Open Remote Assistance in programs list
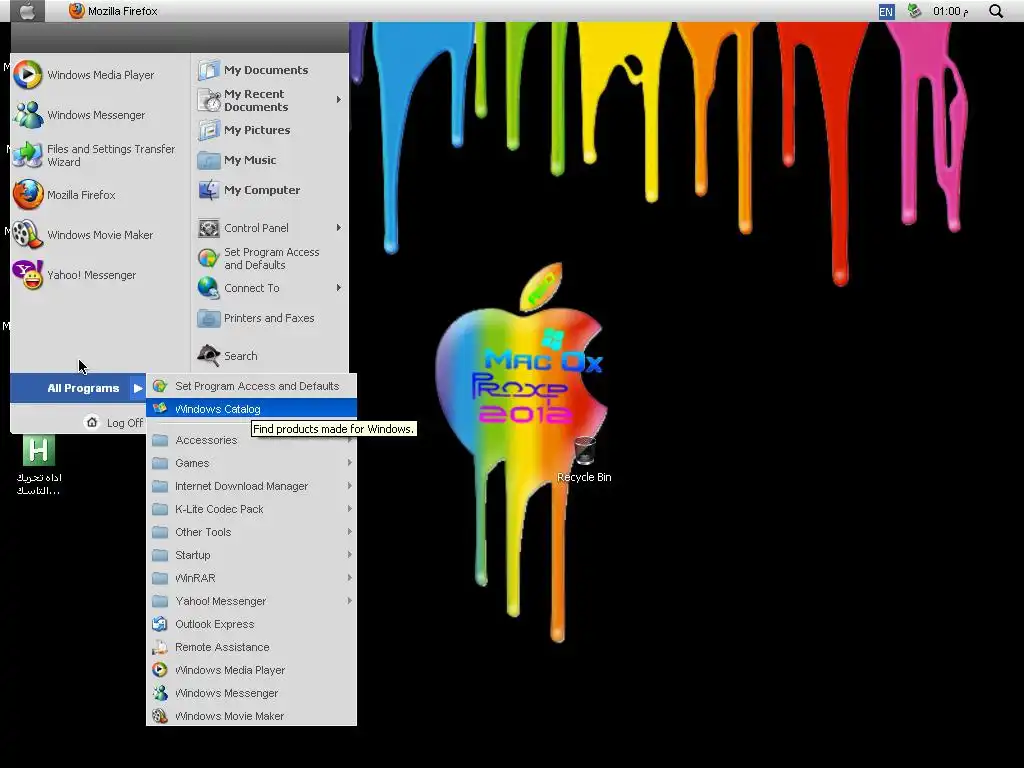Viewport: 1024px width, 768px height. click(251, 647)
